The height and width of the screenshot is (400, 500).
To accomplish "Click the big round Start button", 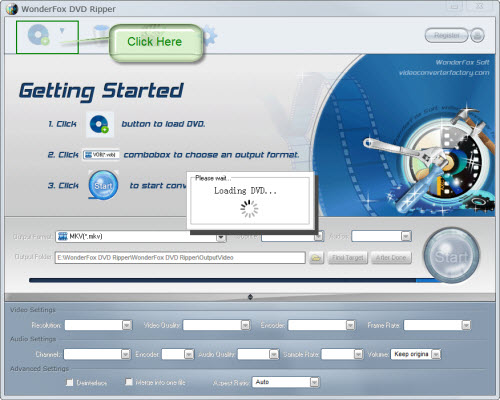I will 452,256.
